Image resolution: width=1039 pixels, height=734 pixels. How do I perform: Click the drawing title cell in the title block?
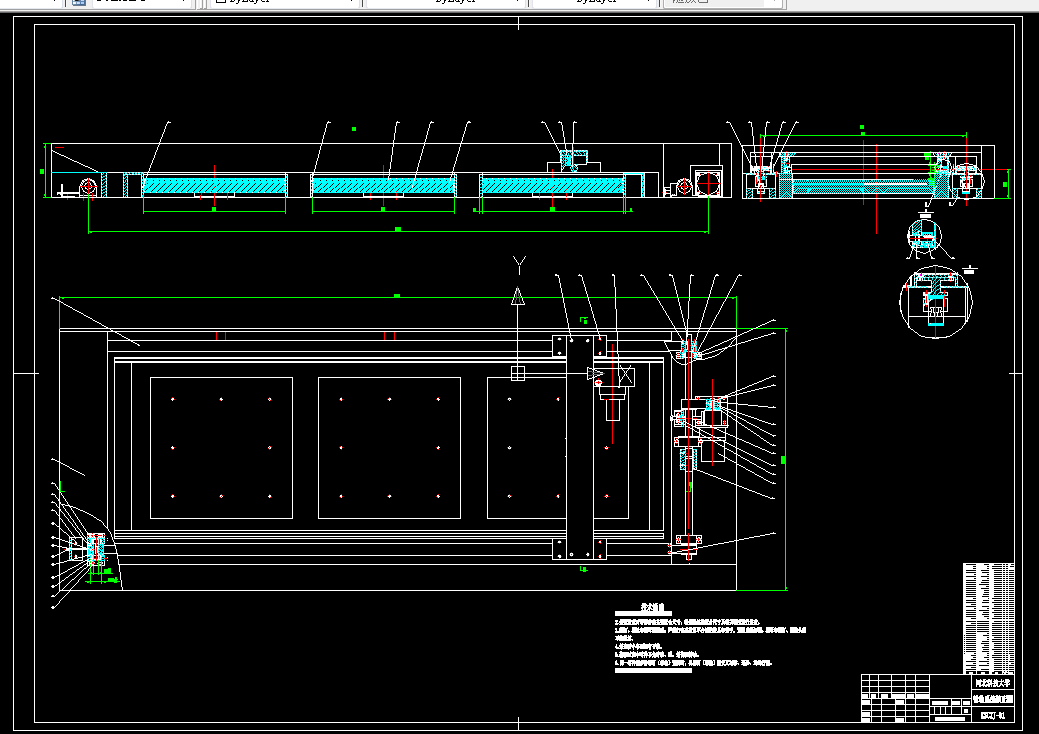[993, 699]
